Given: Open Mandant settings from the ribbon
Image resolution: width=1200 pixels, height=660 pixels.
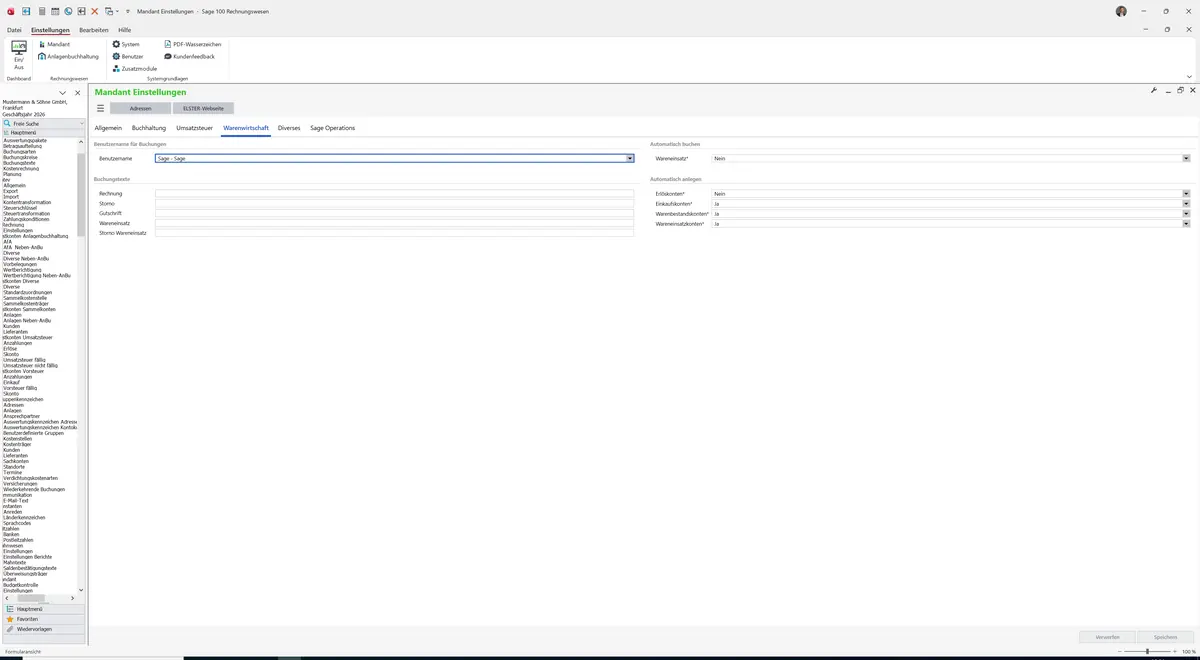Looking at the screenshot, I should coord(54,44).
